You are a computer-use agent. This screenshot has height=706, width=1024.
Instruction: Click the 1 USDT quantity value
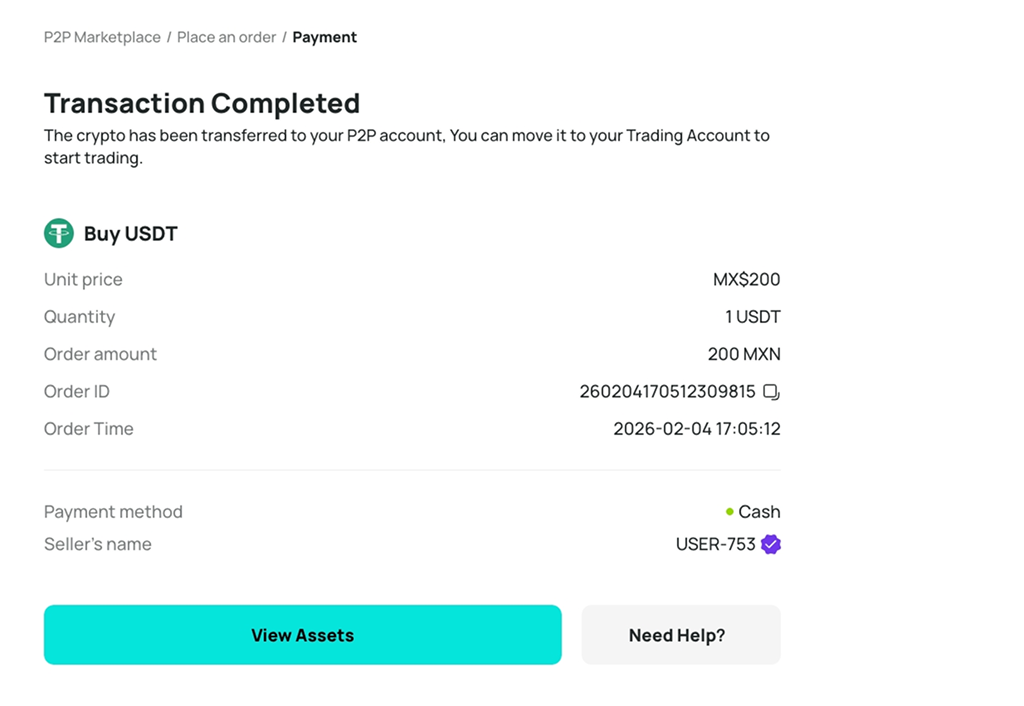(752, 317)
